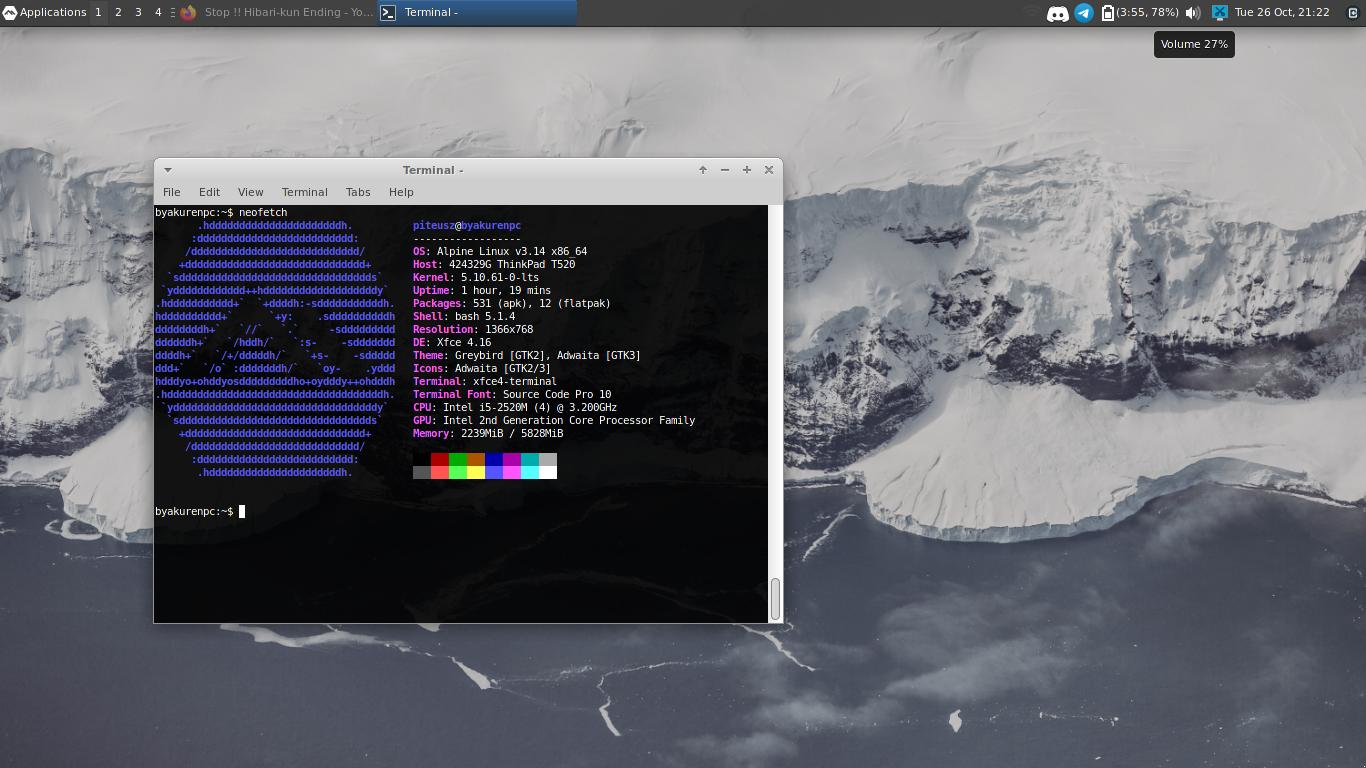The height and width of the screenshot is (768, 1366).
Task: Click the 'Terminal: xfce4-terminal' line
Action: pyautogui.click(x=485, y=382)
